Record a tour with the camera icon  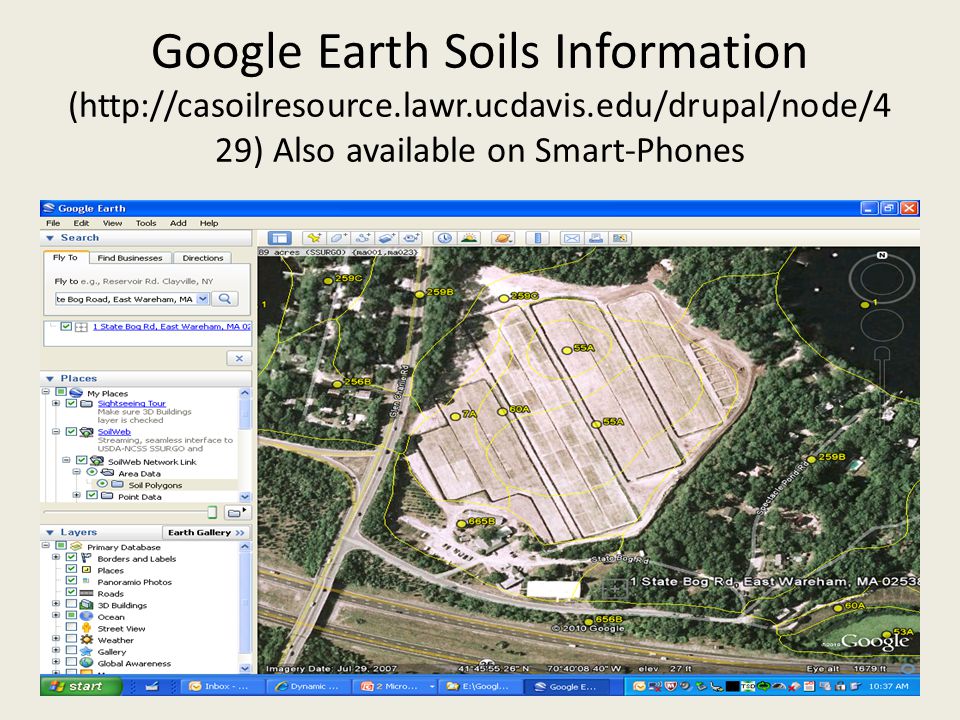point(411,238)
